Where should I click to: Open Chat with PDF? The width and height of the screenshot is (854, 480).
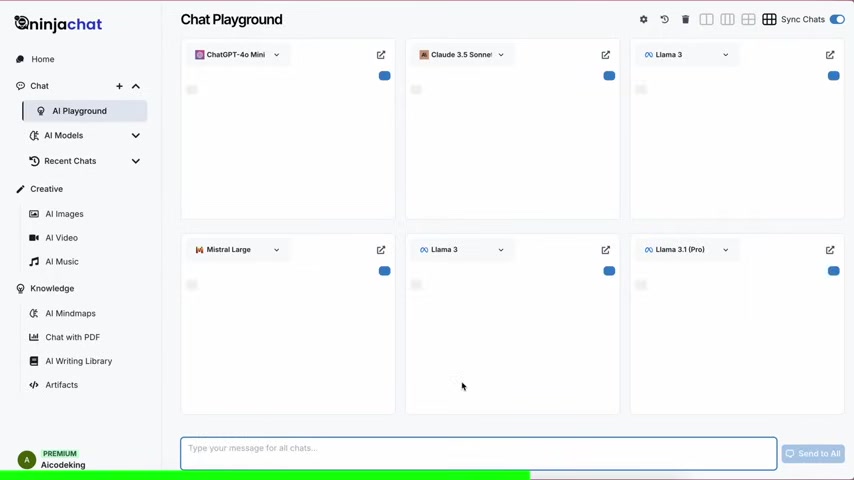[x=72, y=337]
